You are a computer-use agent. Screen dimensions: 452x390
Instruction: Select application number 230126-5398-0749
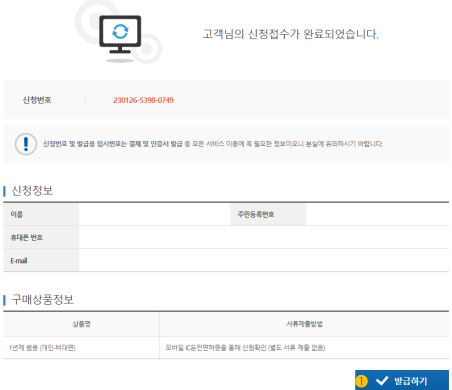click(143, 100)
